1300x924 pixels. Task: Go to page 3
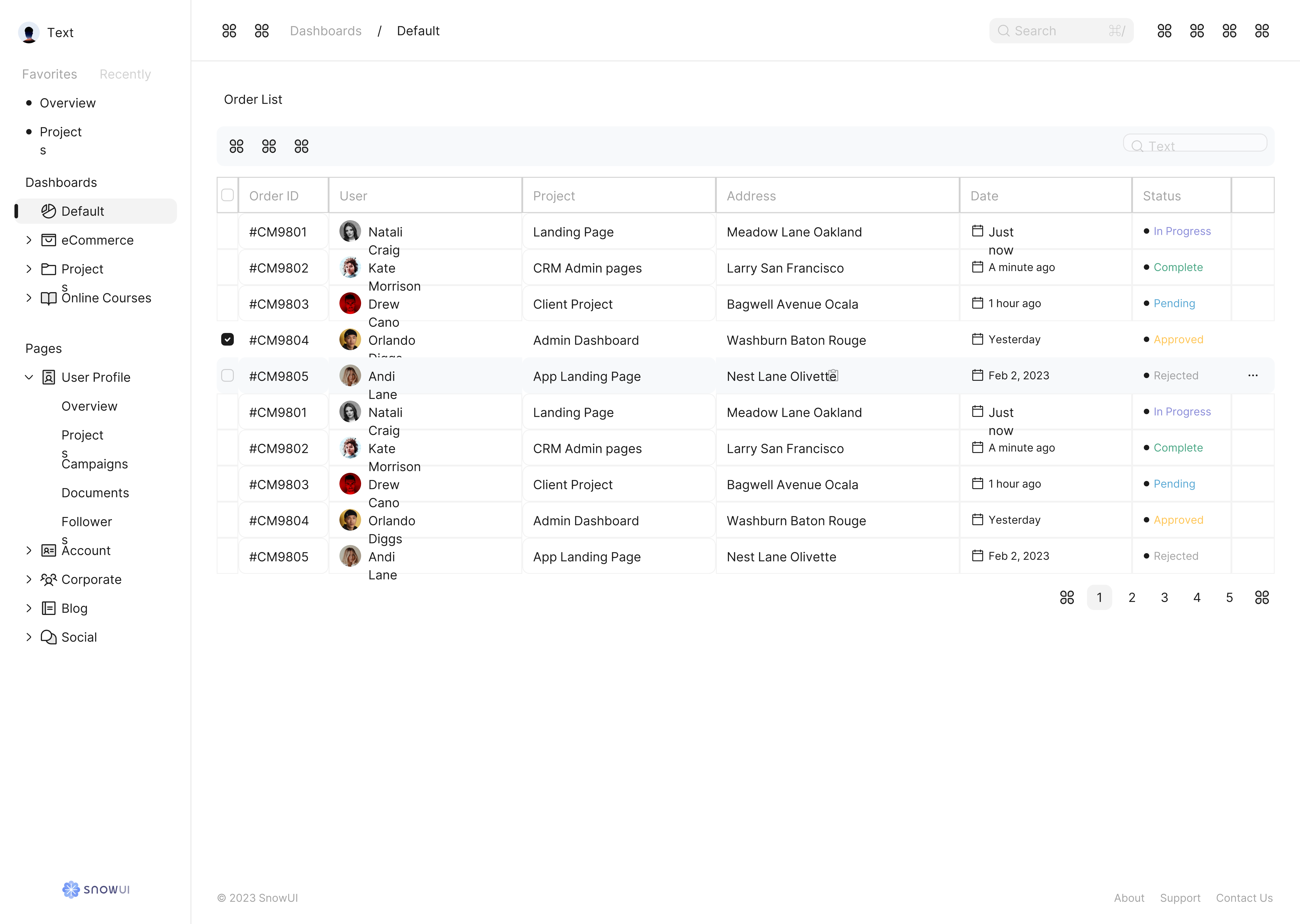(1165, 597)
